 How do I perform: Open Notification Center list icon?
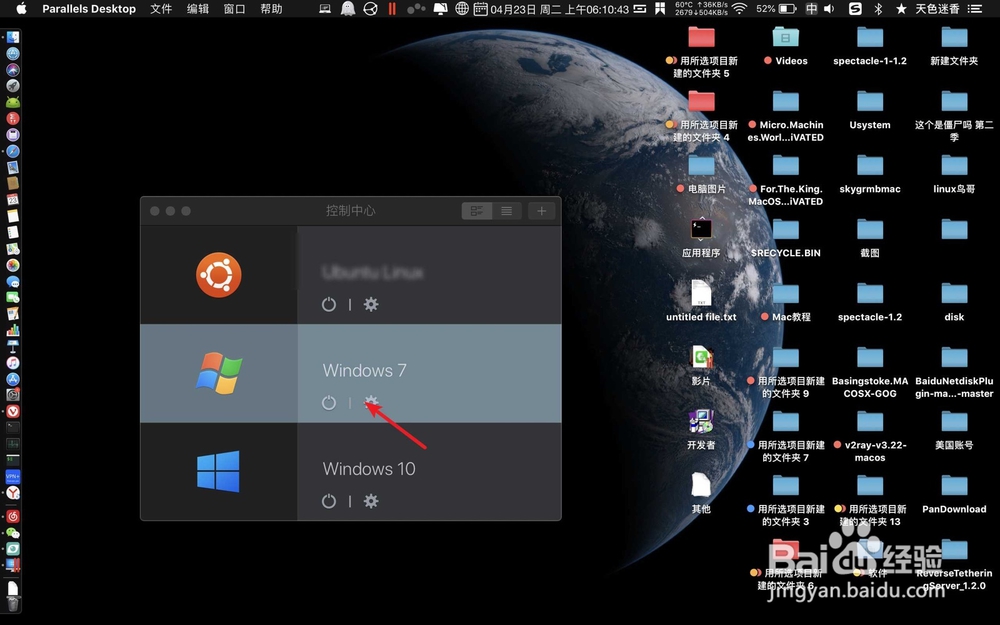click(974, 8)
